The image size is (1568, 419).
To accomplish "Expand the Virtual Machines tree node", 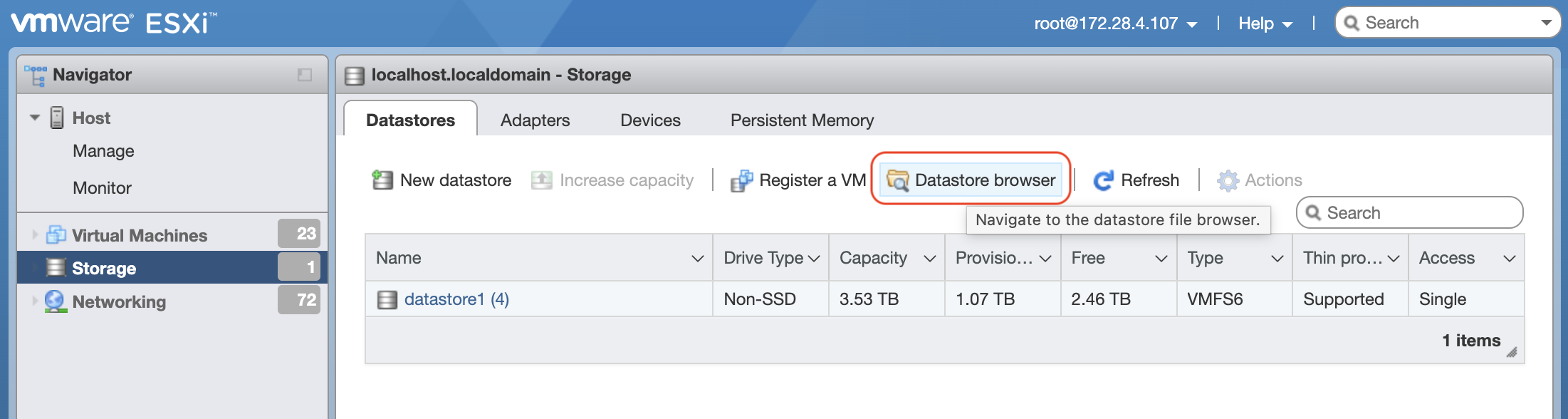I will point(34,234).
